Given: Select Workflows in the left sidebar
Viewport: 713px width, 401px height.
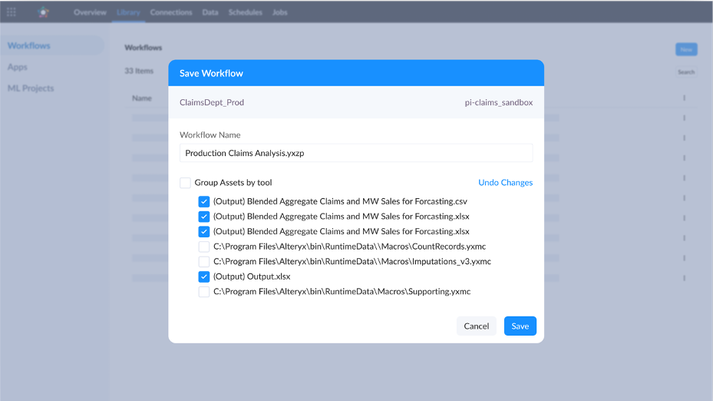Looking at the screenshot, I should pos(29,46).
